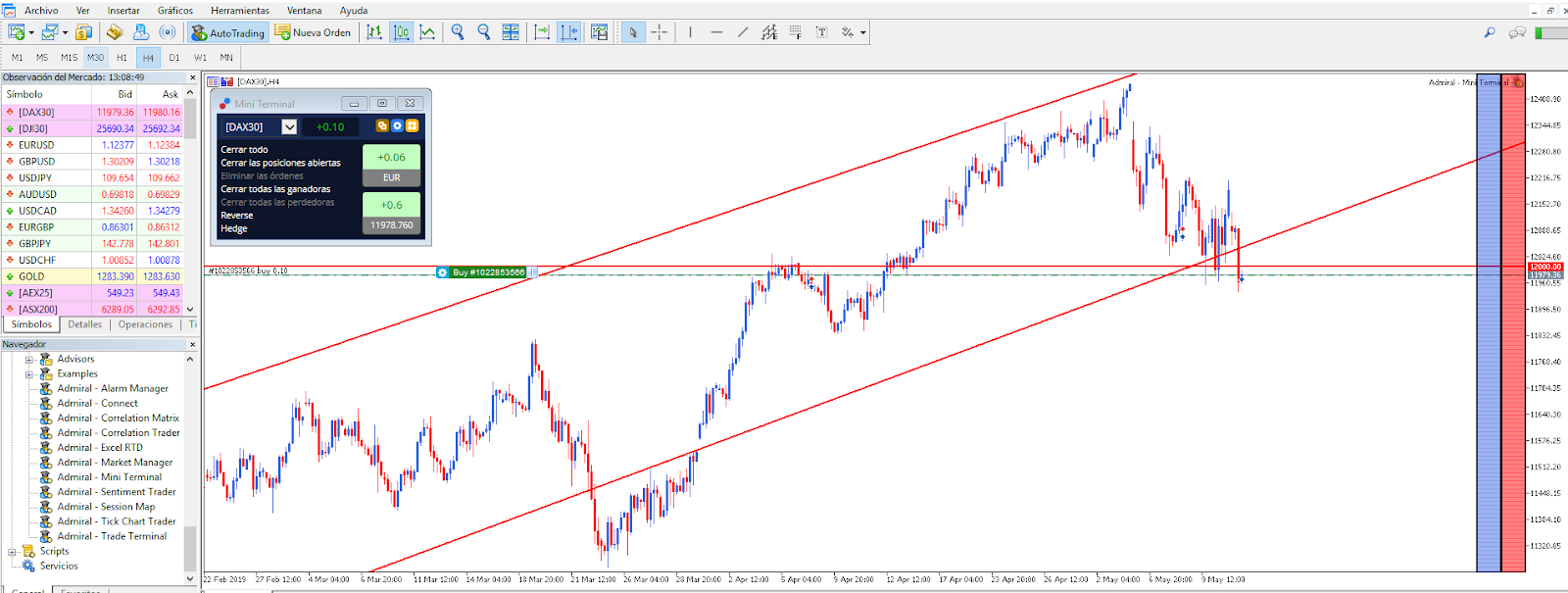This screenshot has width=1568, height=593.
Task: Open the Insertar menu
Action: (x=123, y=11)
